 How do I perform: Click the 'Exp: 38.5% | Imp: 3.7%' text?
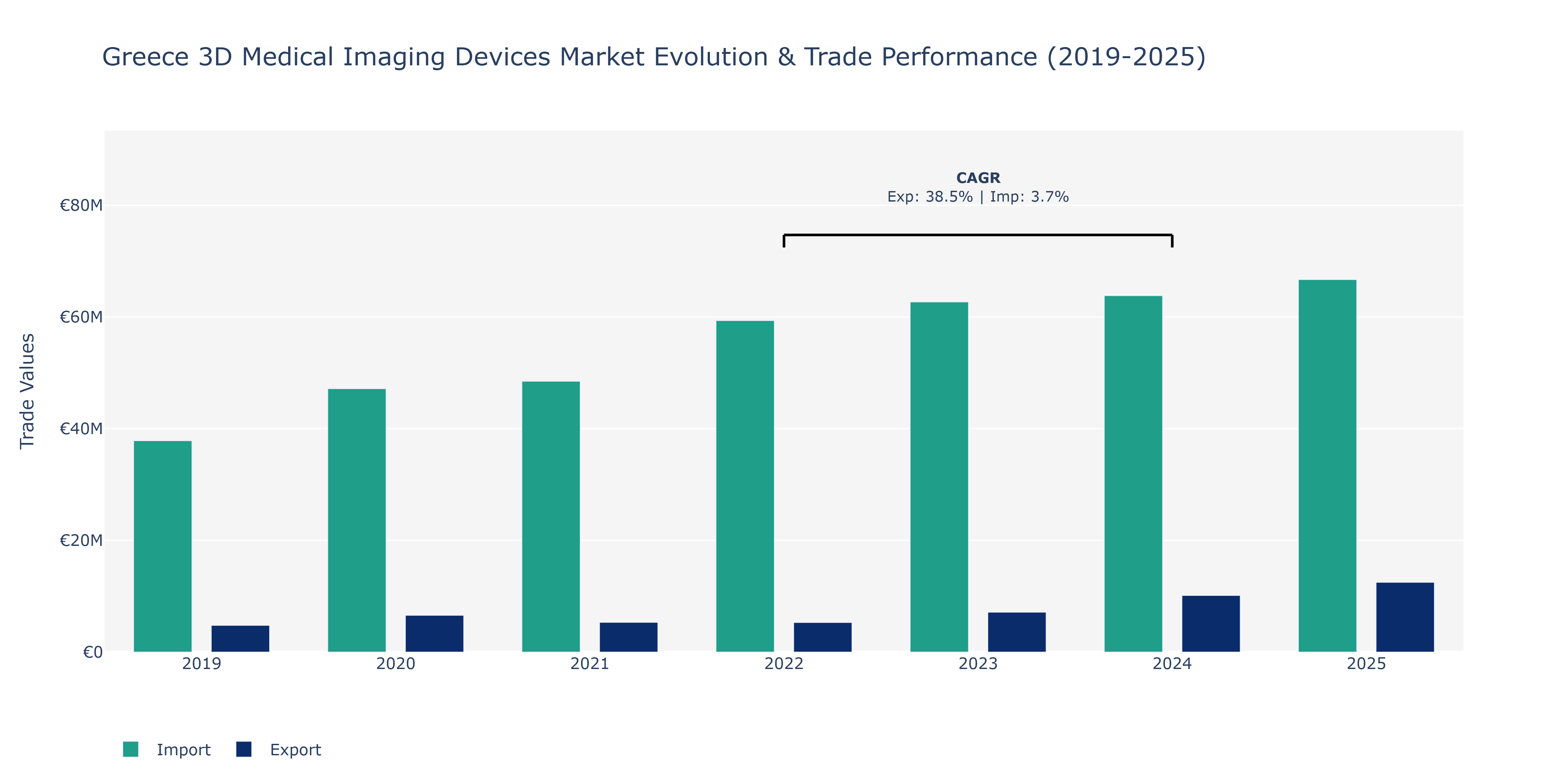click(x=978, y=197)
